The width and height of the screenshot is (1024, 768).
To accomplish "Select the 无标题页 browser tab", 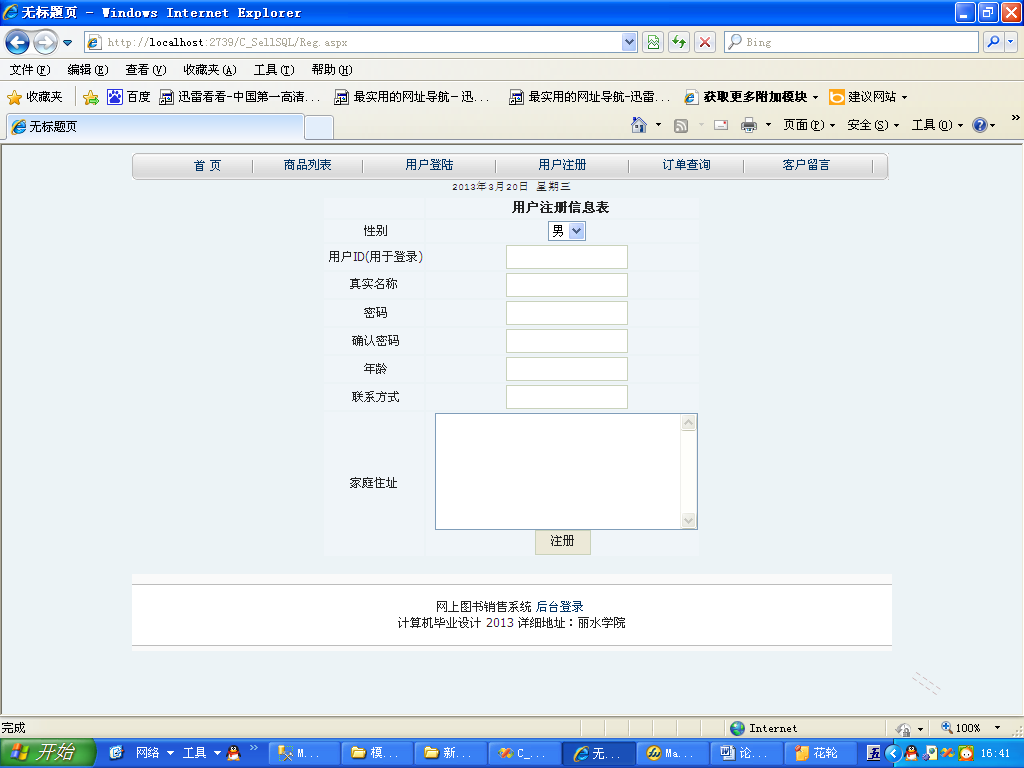I will 155,127.
